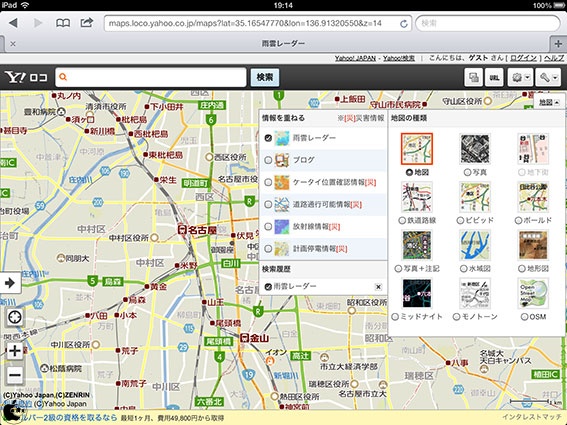Click the ブログ overlay icon
Screen dimensions: 567x425
pos(281,160)
